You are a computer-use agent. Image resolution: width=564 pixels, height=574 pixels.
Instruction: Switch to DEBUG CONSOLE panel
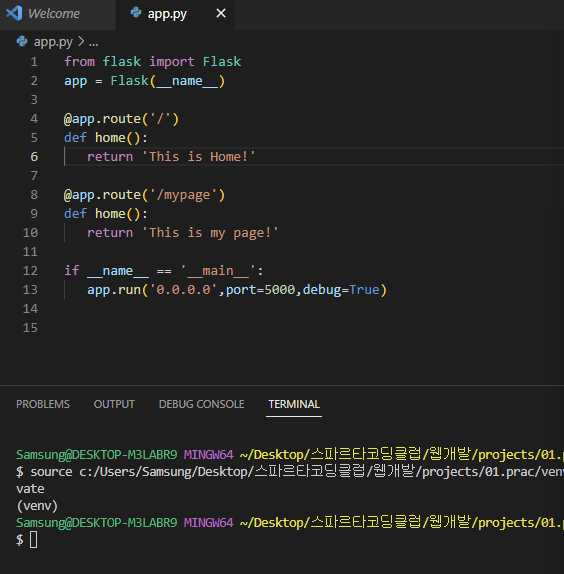click(x=201, y=404)
